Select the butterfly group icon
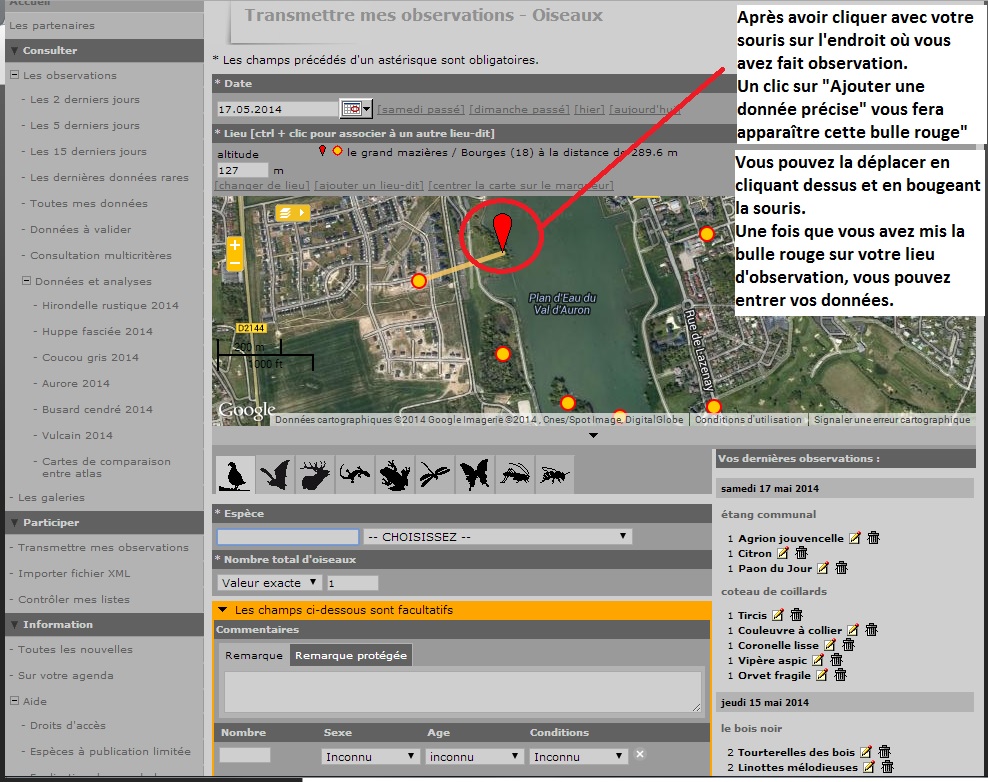 (x=474, y=474)
